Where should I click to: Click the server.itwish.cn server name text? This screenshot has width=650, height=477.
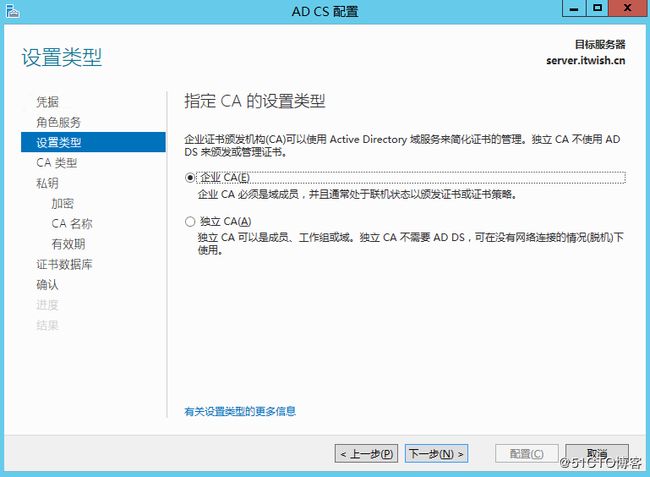pos(586,61)
